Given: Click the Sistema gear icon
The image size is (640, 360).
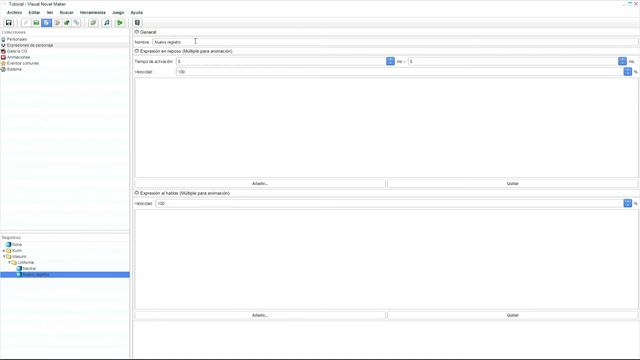Looking at the screenshot, I should point(3,69).
